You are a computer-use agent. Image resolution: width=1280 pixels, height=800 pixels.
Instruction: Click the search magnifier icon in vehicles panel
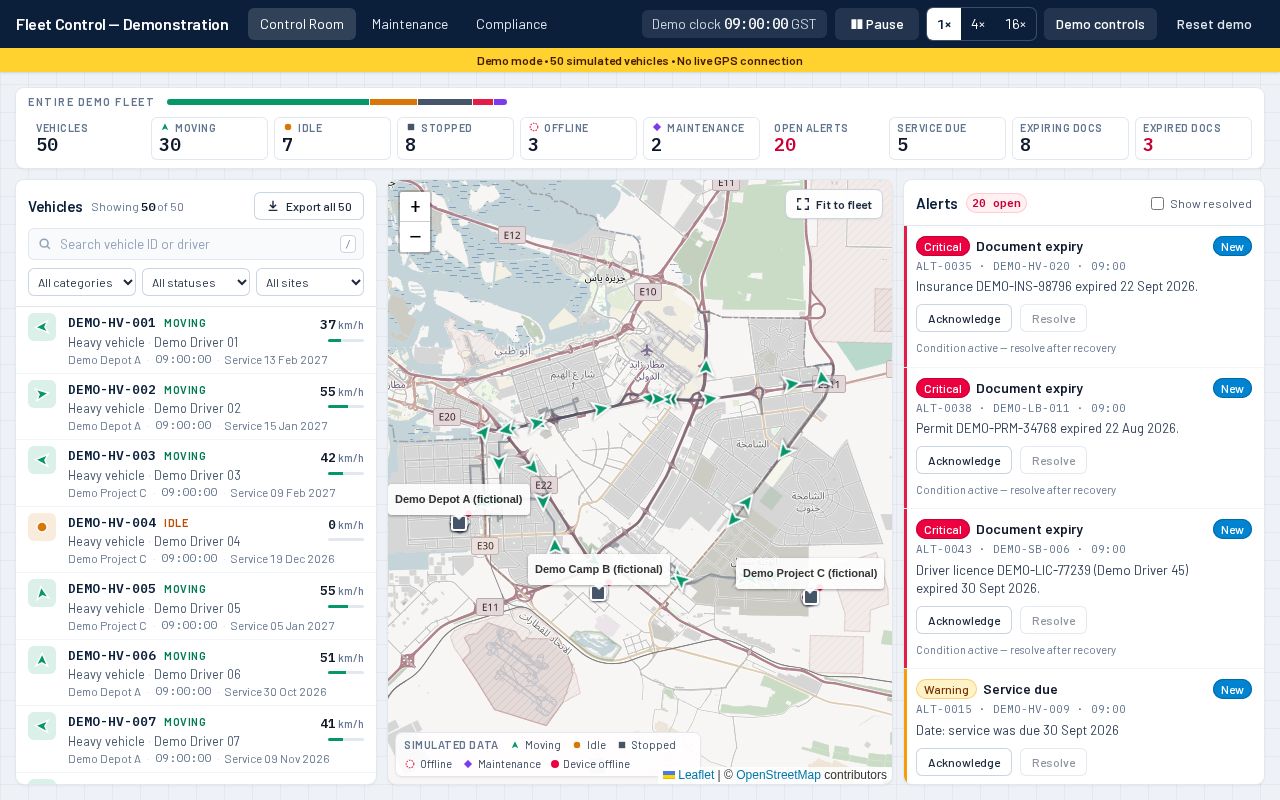[x=44, y=244]
